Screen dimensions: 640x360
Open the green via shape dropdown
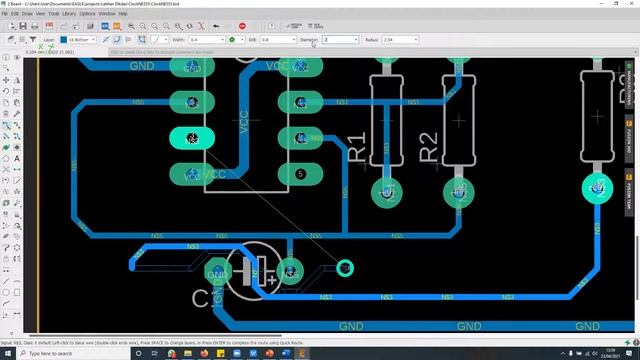coord(236,40)
